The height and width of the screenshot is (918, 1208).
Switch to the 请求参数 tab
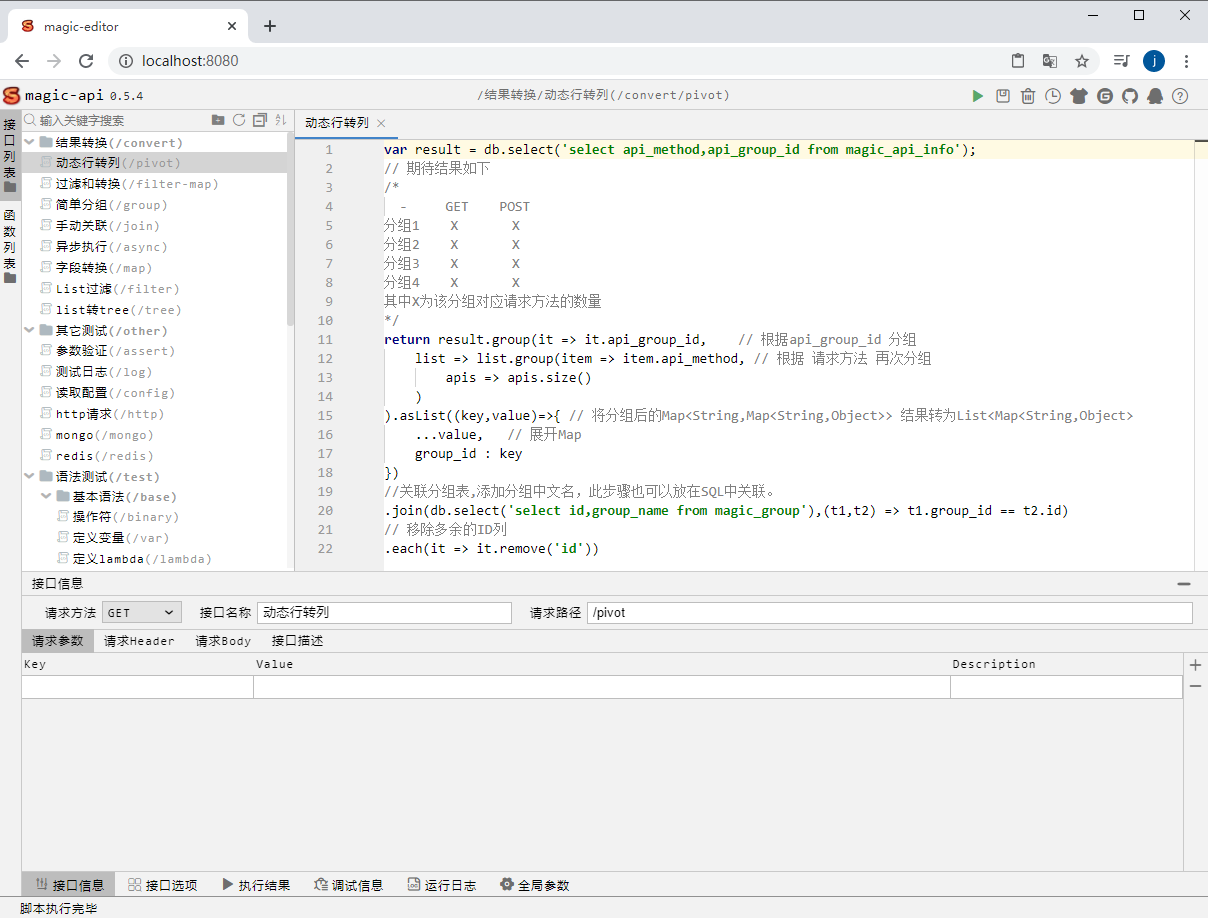[x=58, y=641]
